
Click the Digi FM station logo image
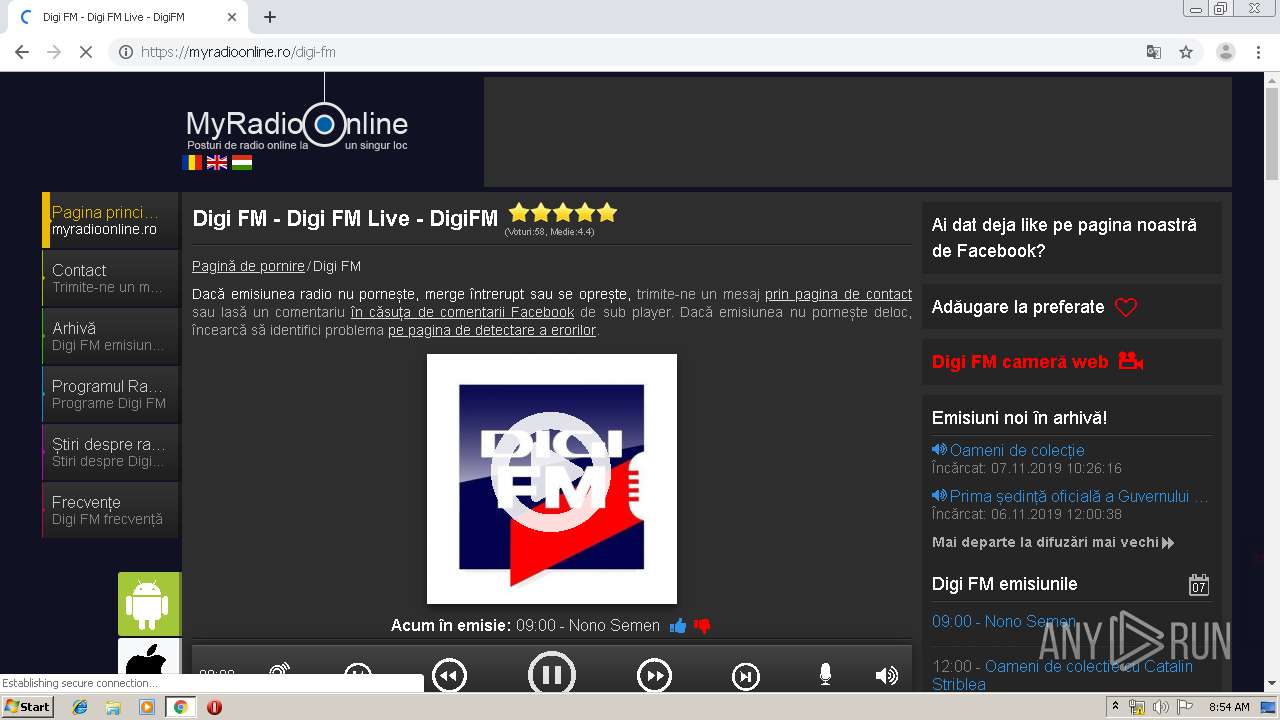pyautogui.click(x=552, y=479)
